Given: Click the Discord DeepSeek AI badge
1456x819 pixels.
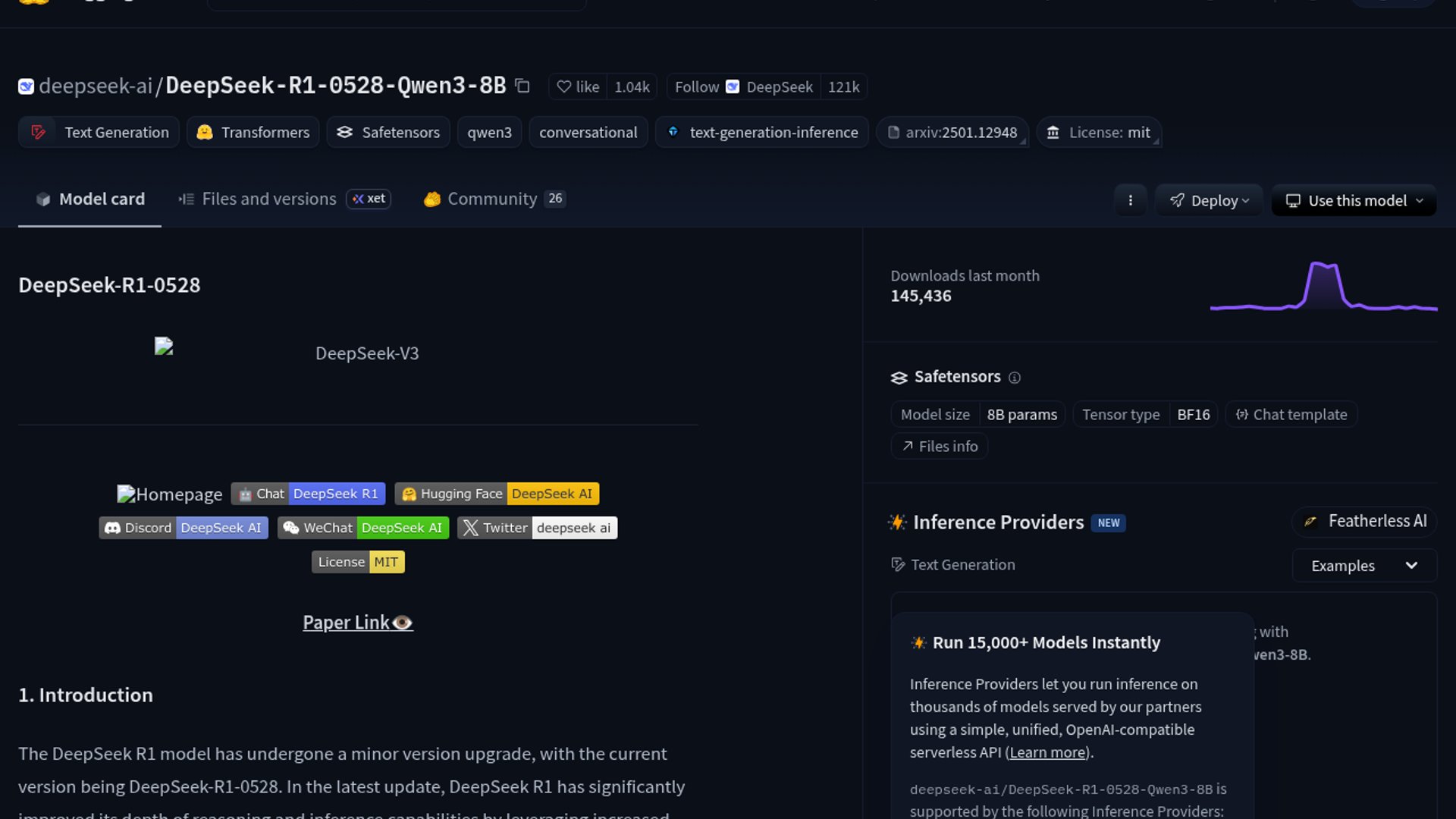Looking at the screenshot, I should pyautogui.click(x=184, y=528).
